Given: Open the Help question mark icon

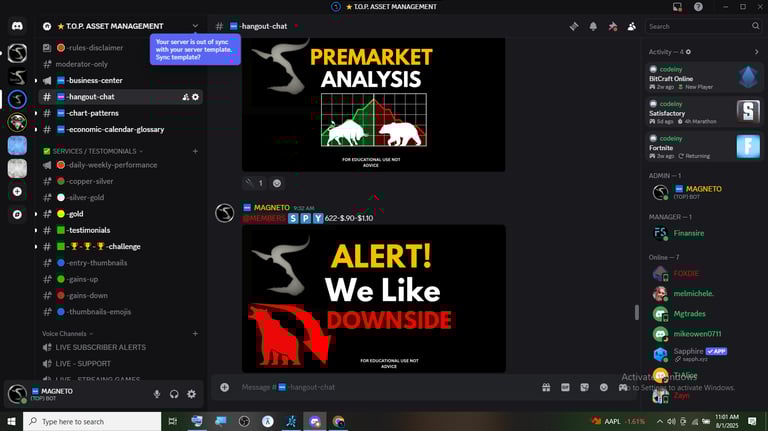Looking at the screenshot, I should coord(698,7).
